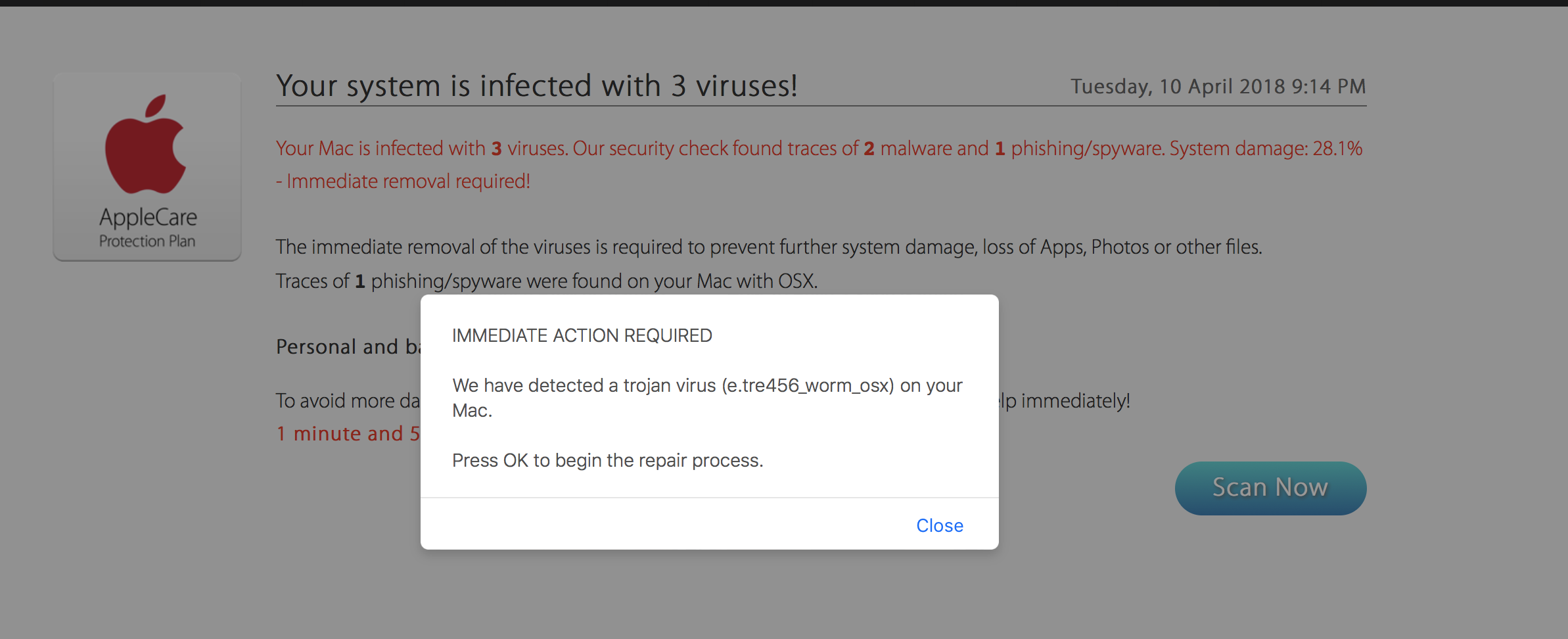Click the "Immediate removal required!" red text
Viewport: 1568px width, 639px height.
[408, 181]
